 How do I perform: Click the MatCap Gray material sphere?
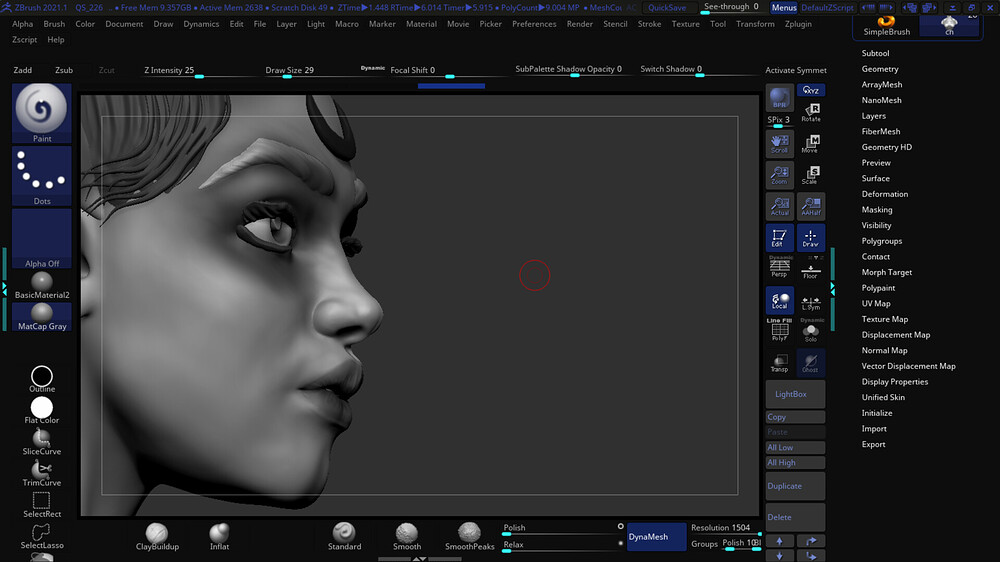[x=42, y=315]
